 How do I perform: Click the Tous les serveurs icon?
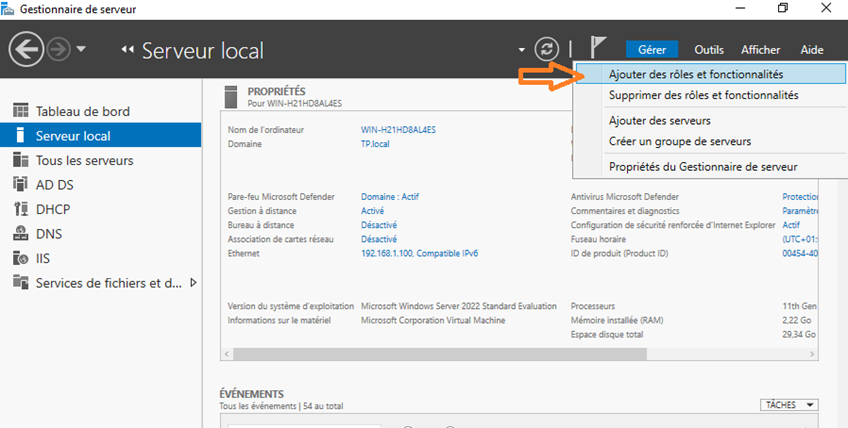pyautogui.click(x=21, y=160)
